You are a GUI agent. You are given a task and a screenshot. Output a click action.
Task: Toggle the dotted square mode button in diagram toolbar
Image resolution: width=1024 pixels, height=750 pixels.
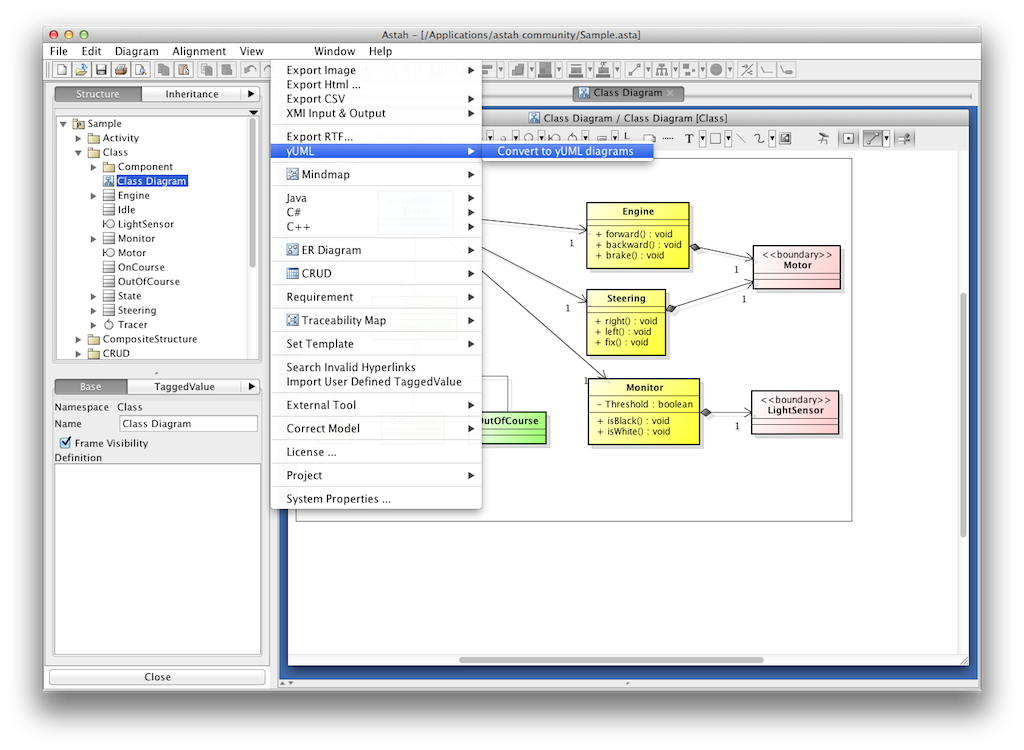click(848, 139)
